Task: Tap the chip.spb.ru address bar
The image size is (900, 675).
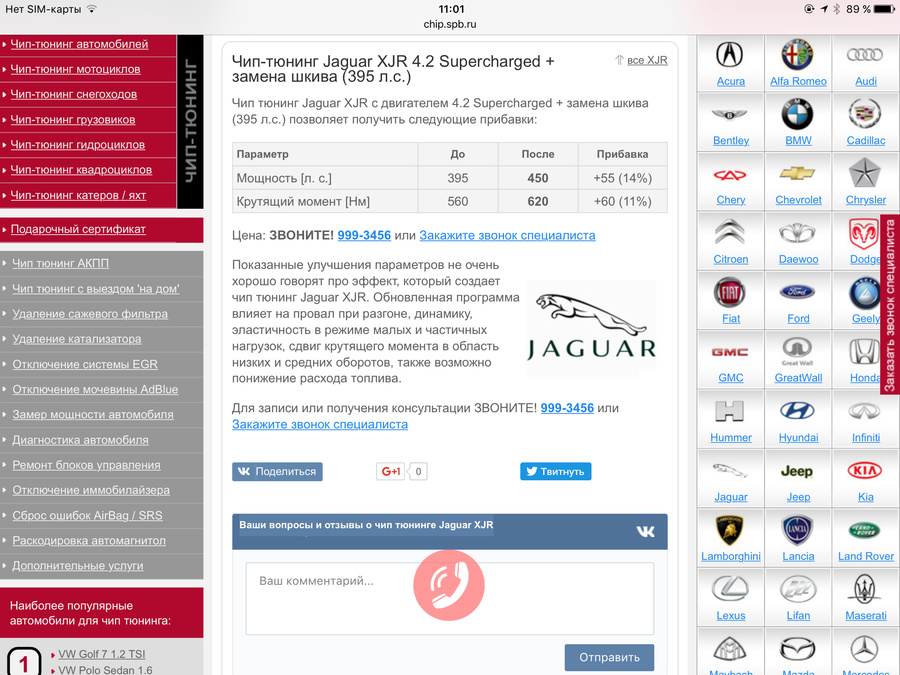Action: click(450, 24)
